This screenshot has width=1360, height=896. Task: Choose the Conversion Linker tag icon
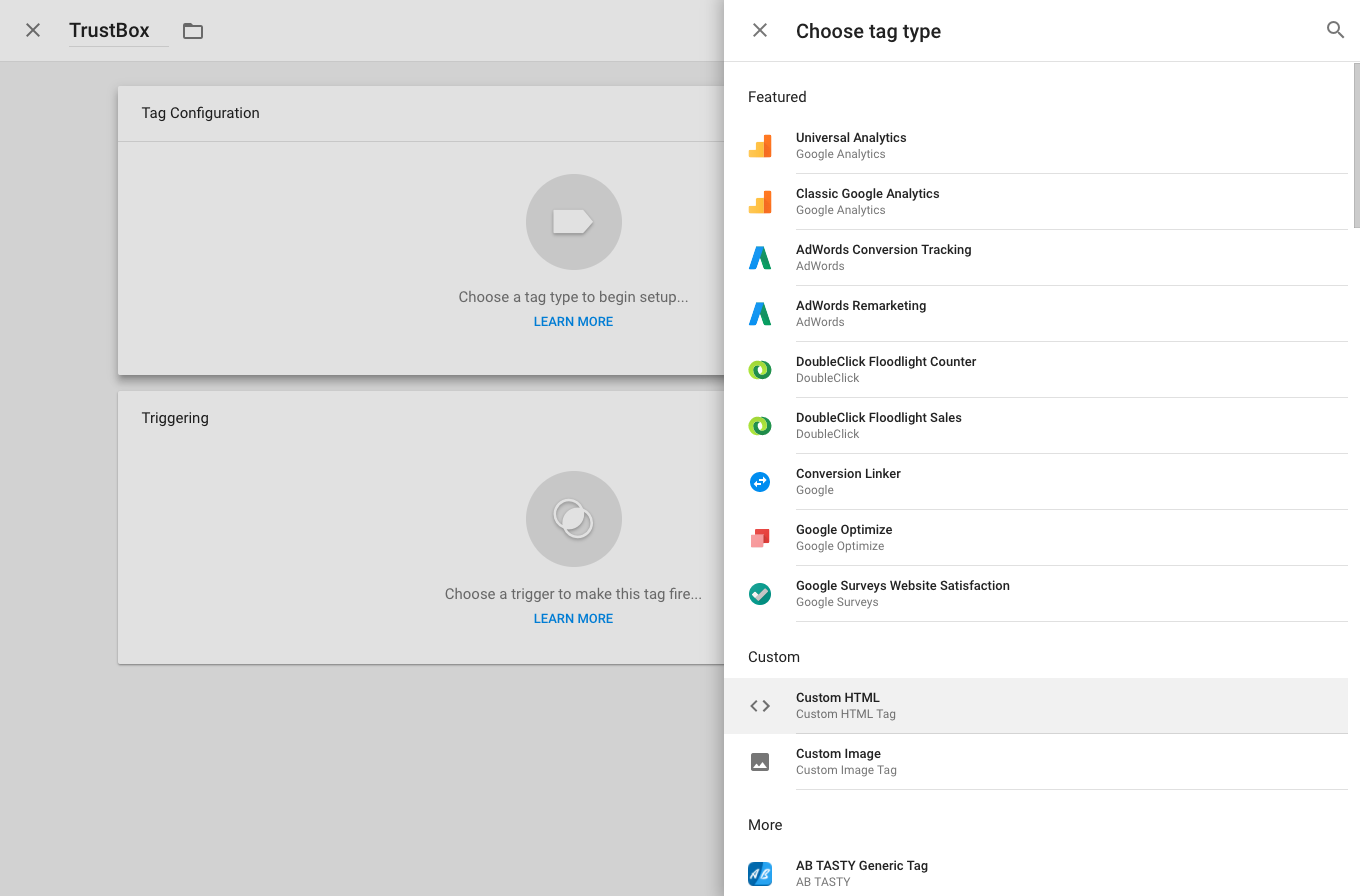coord(760,481)
